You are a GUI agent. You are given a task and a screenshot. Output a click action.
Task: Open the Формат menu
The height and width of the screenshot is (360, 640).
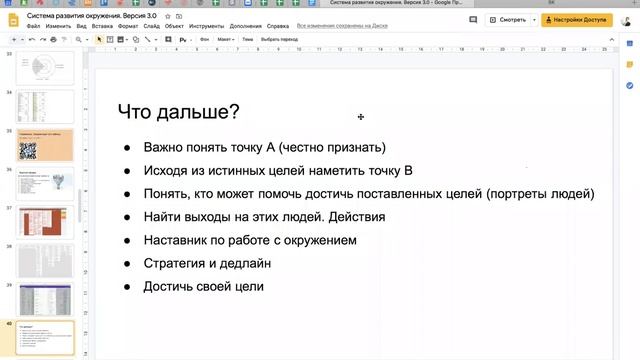128,26
